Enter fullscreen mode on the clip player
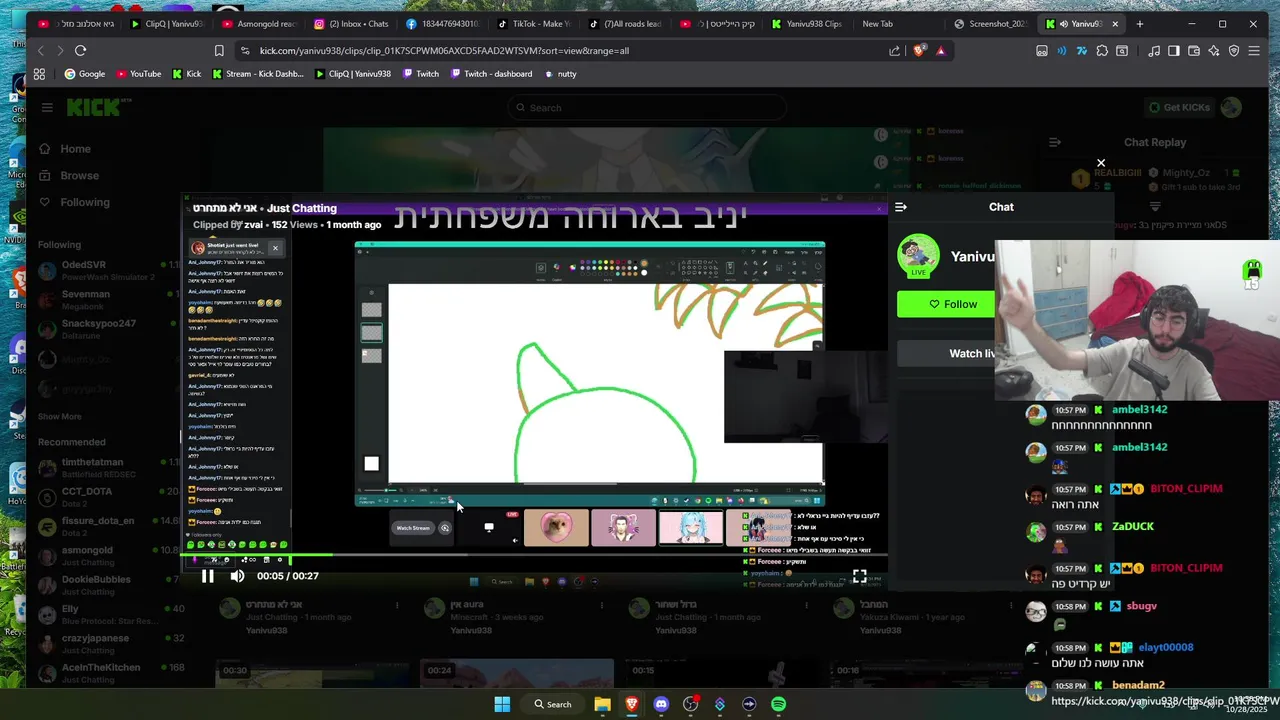 (859, 576)
